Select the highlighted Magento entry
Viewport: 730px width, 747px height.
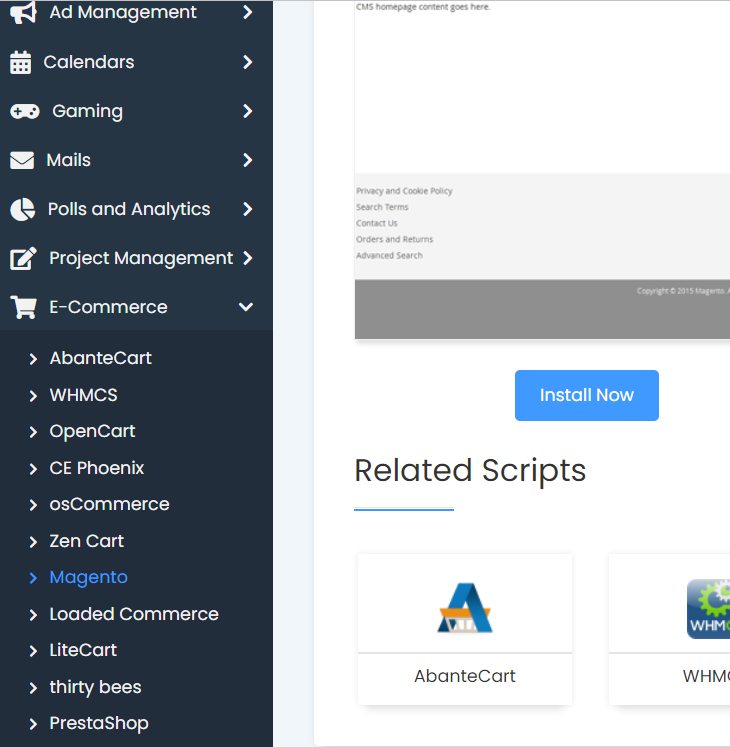click(89, 578)
